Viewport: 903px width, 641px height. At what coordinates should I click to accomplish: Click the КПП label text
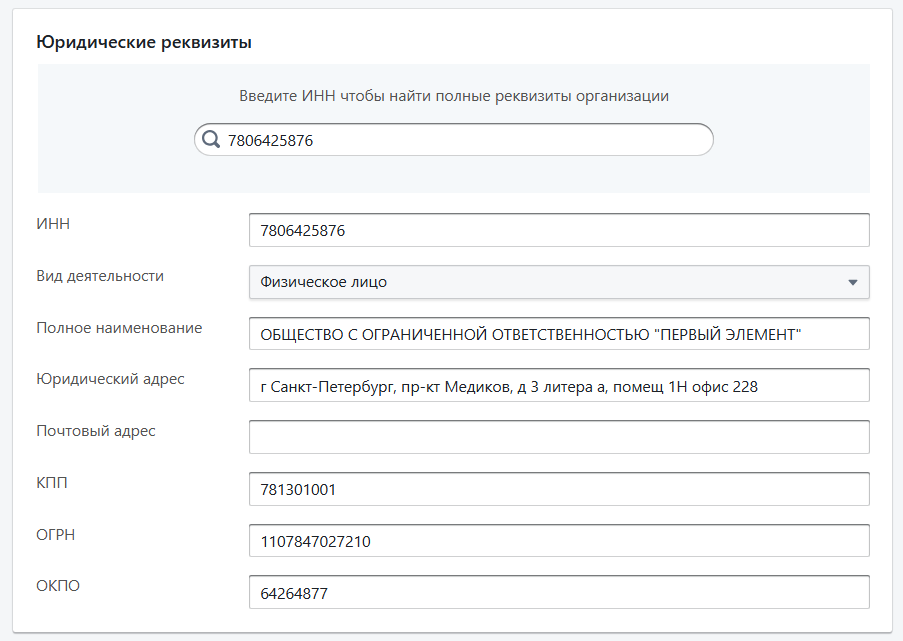(52, 483)
